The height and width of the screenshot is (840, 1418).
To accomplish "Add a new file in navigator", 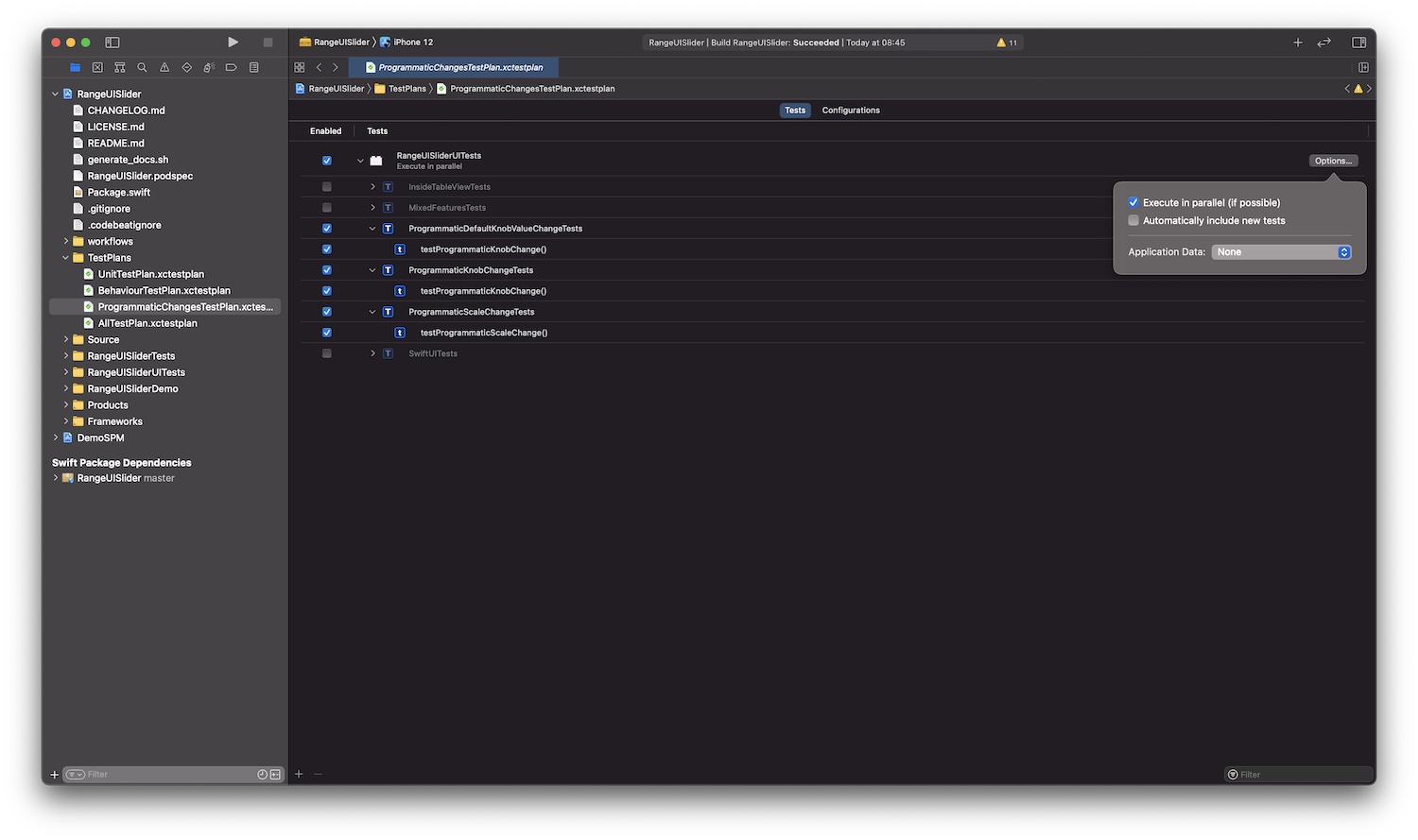I will 54,775.
